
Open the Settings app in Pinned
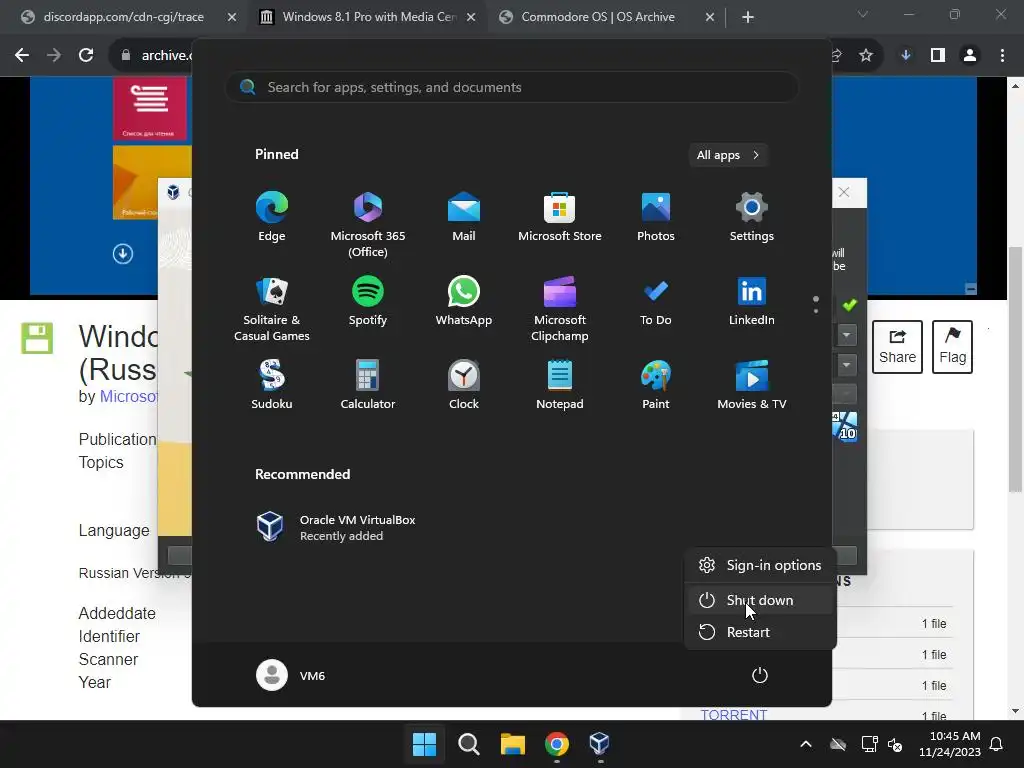752,216
